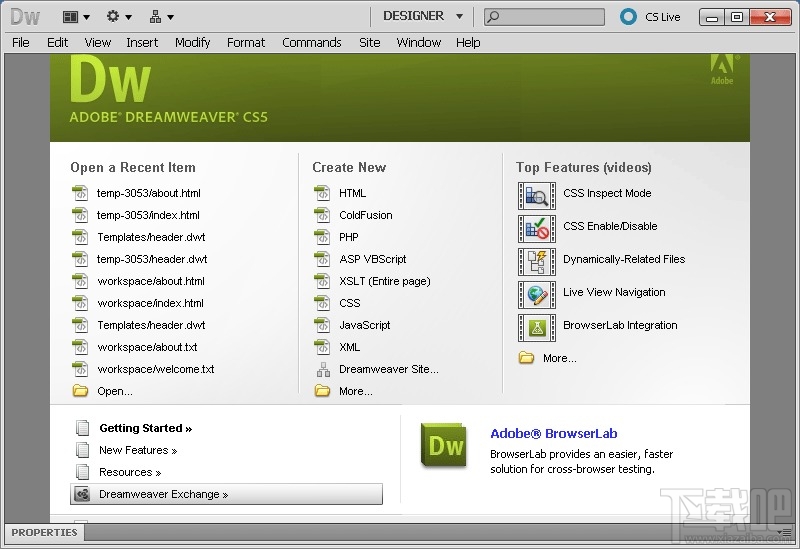Click the Getting Started page icon

click(x=82, y=428)
